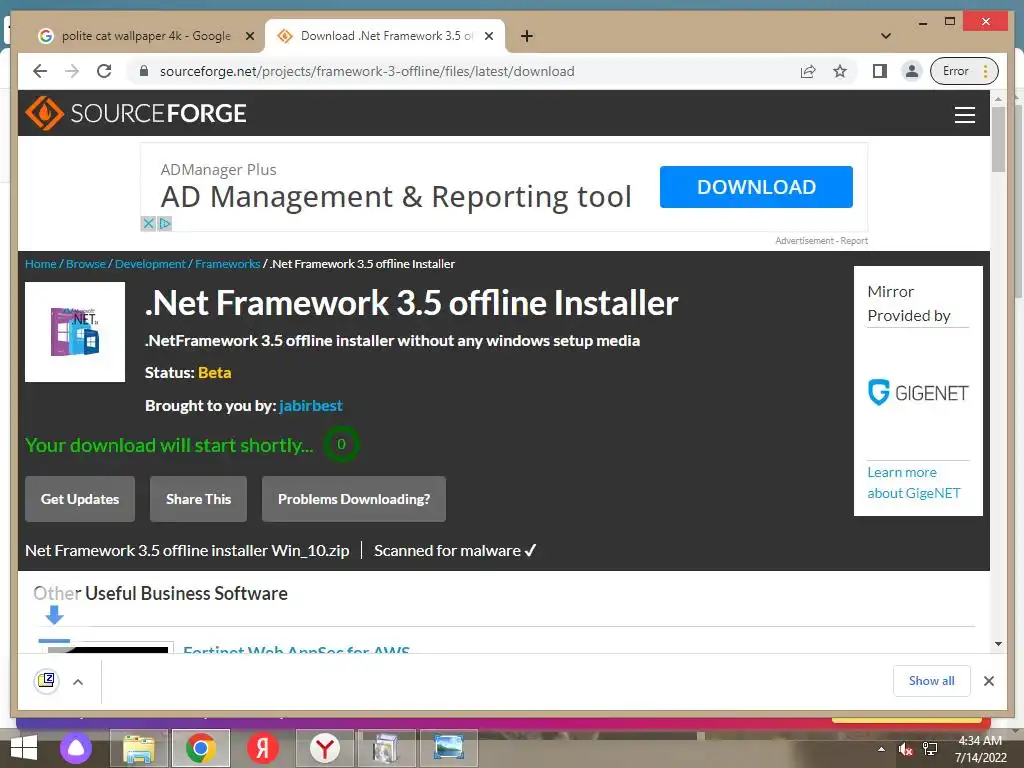View site info via the padlock icon
Viewport: 1024px width, 768px height.
pyautogui.click(x=144, y=71)
